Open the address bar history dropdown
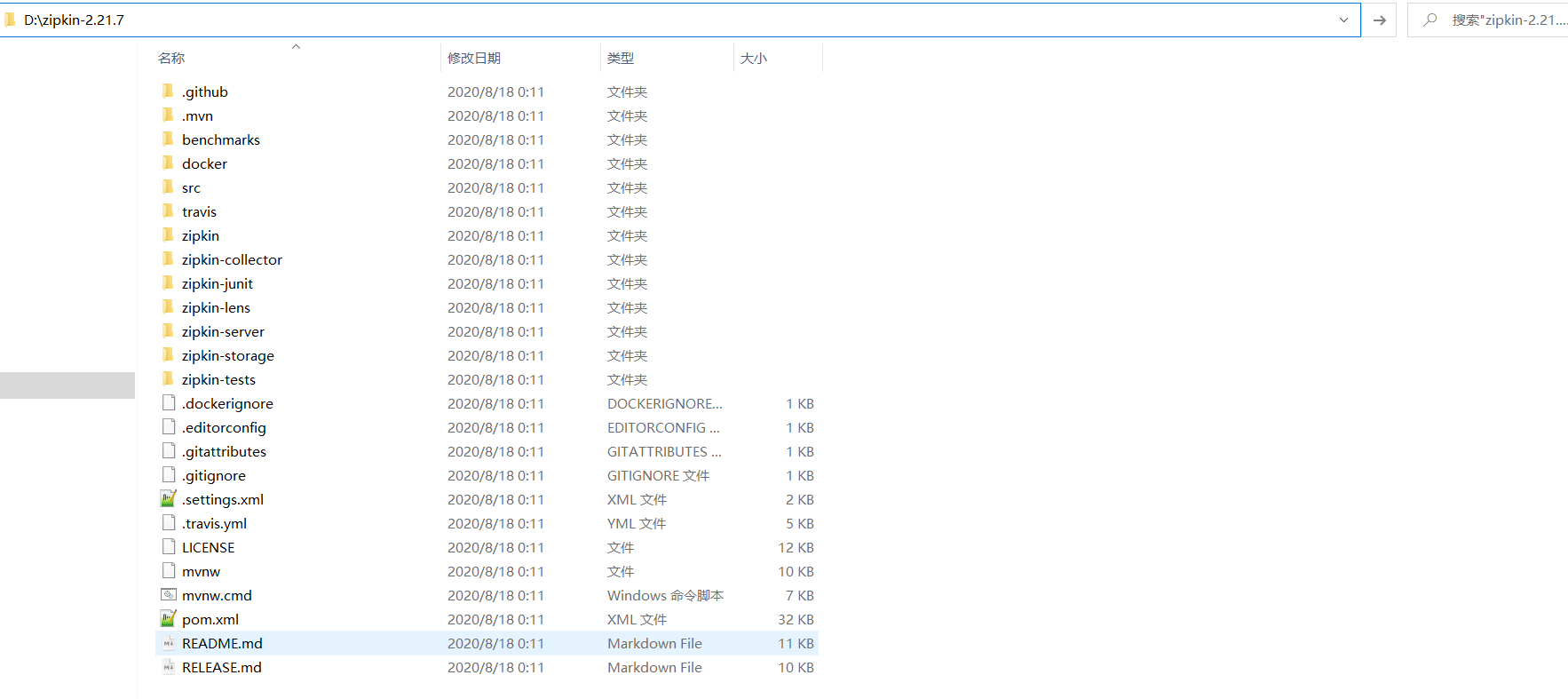 [1343, 20]
